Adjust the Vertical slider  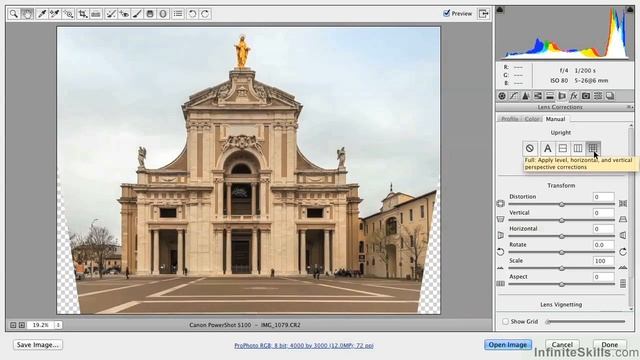[x=562, y=220]
